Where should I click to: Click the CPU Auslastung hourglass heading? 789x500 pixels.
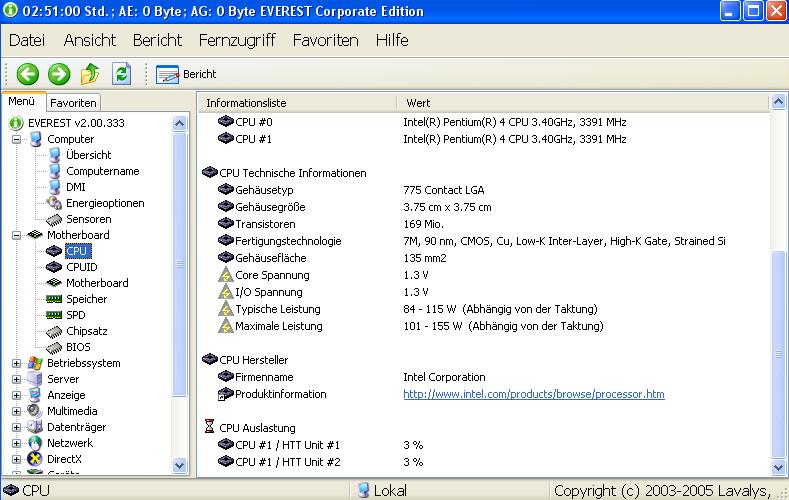click(250, 428)
